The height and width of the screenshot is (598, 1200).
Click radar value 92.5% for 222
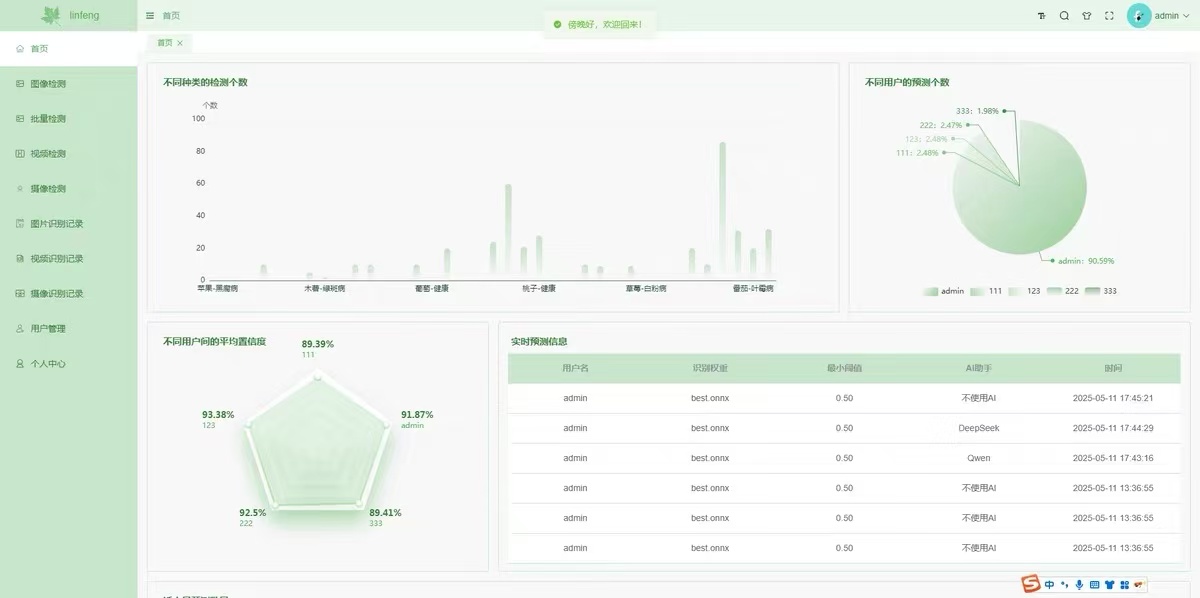(x=252, y=513)
